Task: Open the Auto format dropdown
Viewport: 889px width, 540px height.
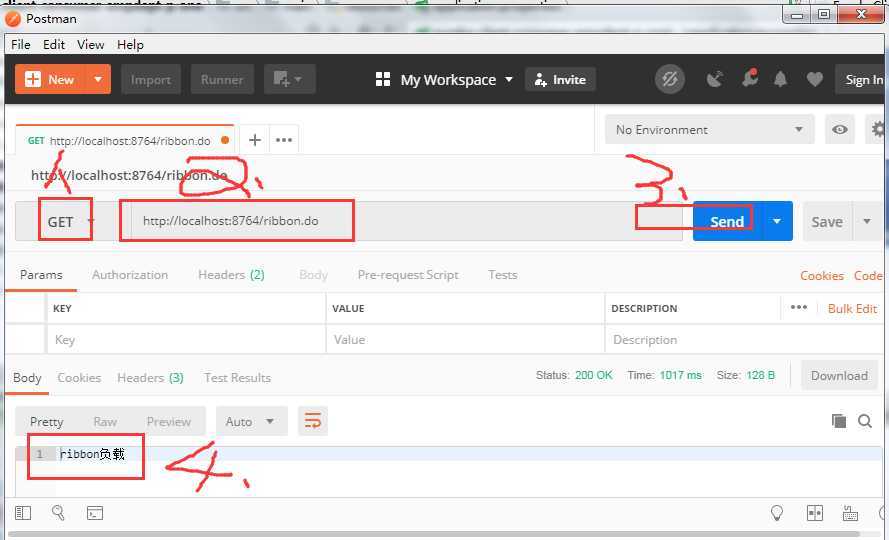Action: click(x=251, y=421)
